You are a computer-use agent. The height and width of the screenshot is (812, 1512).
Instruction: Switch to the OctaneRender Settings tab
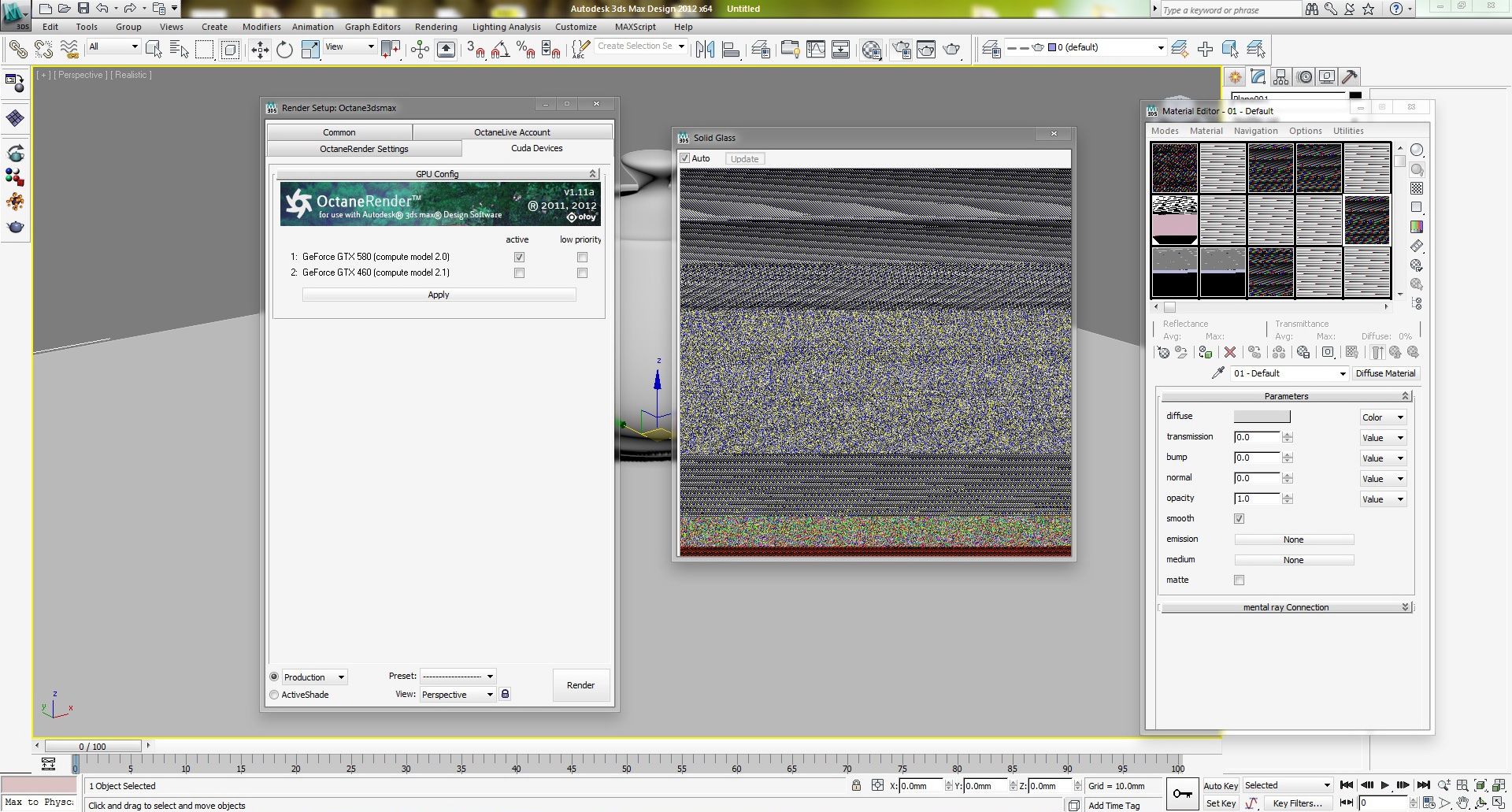[x=364, y=149]
